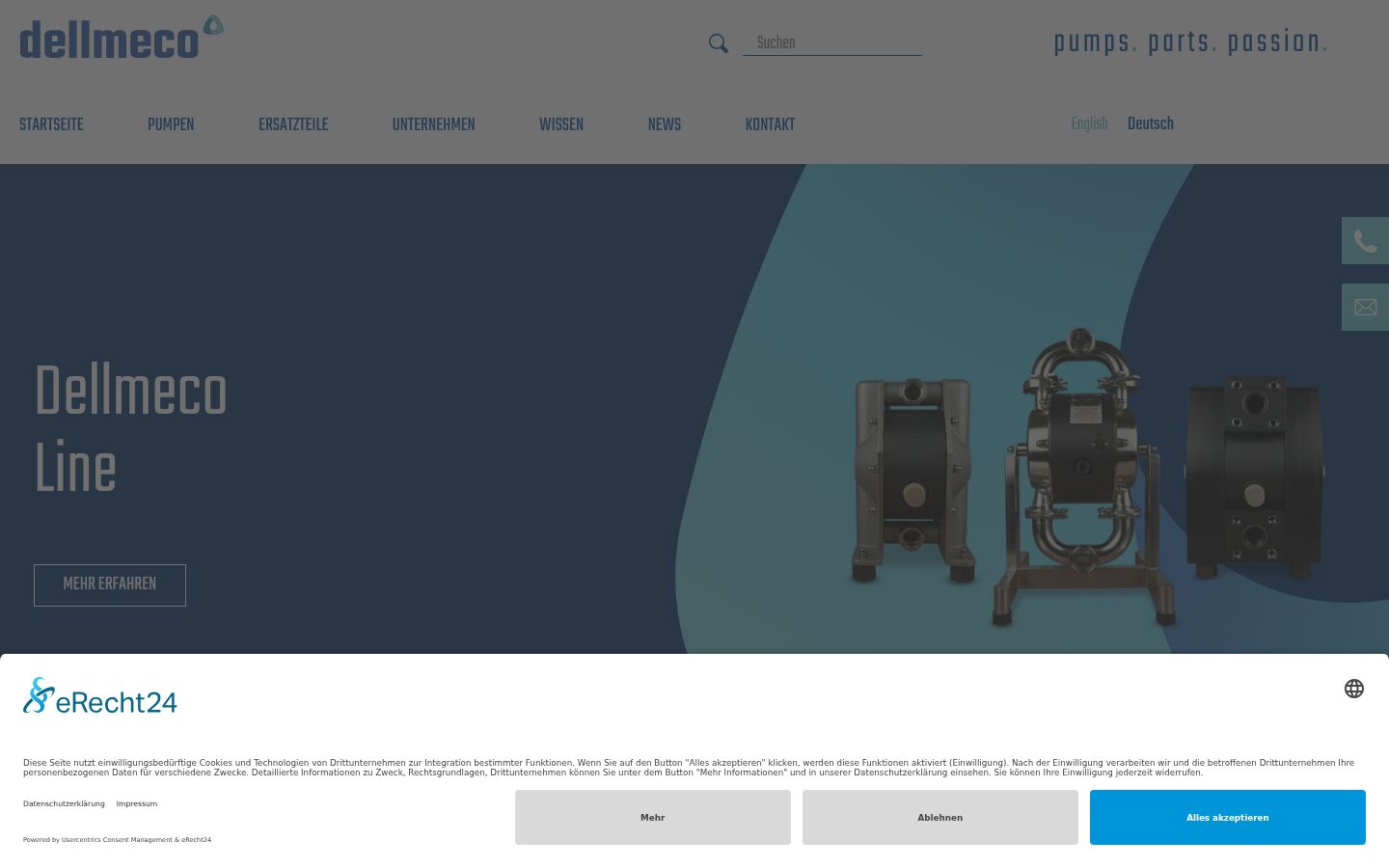Viewport: 1389px width, 868px height.
Task: Click the 'pumps. parts. passion.' slogan
Action: (x=1191, y=42)
